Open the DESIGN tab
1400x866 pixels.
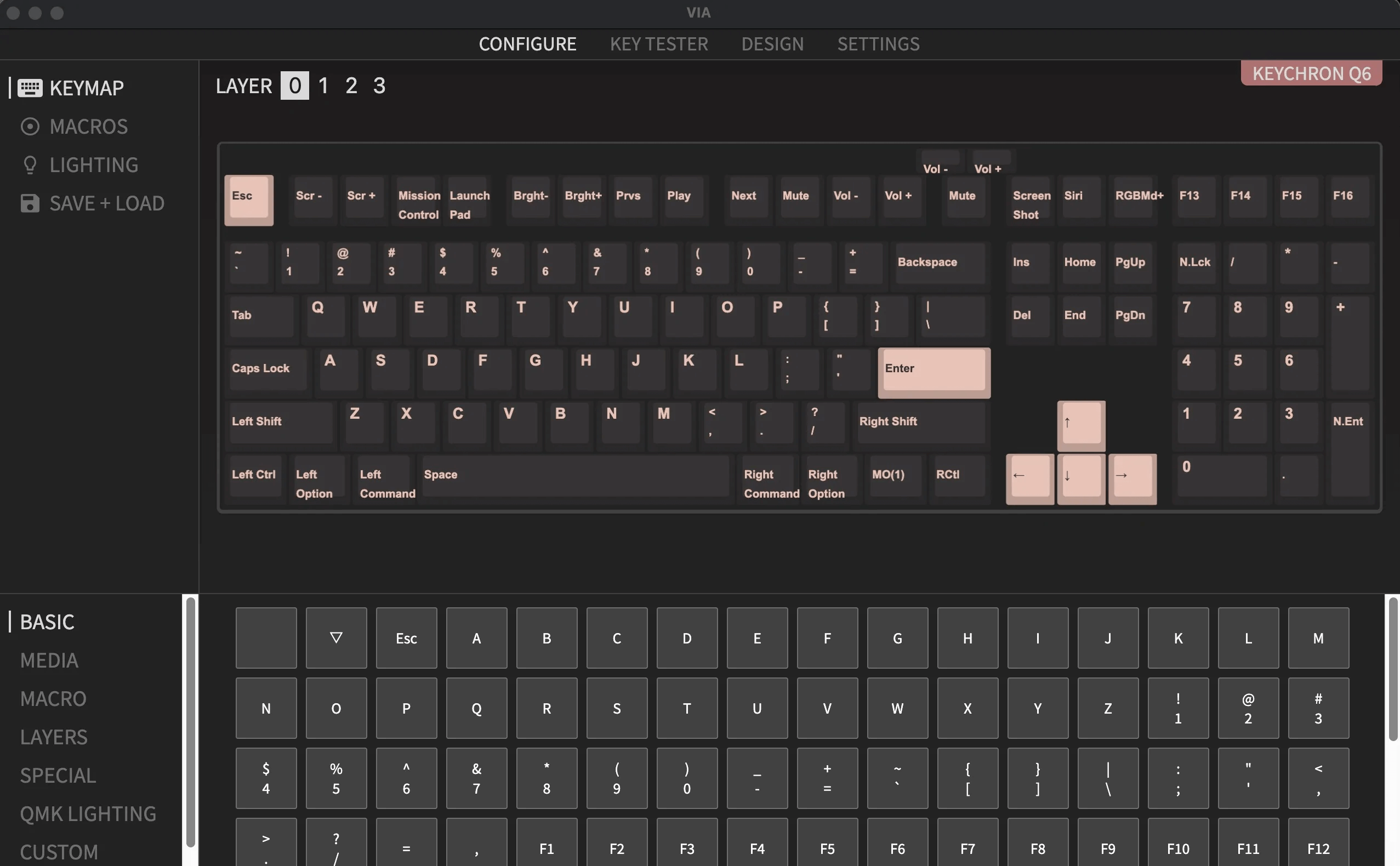(772, 43)
